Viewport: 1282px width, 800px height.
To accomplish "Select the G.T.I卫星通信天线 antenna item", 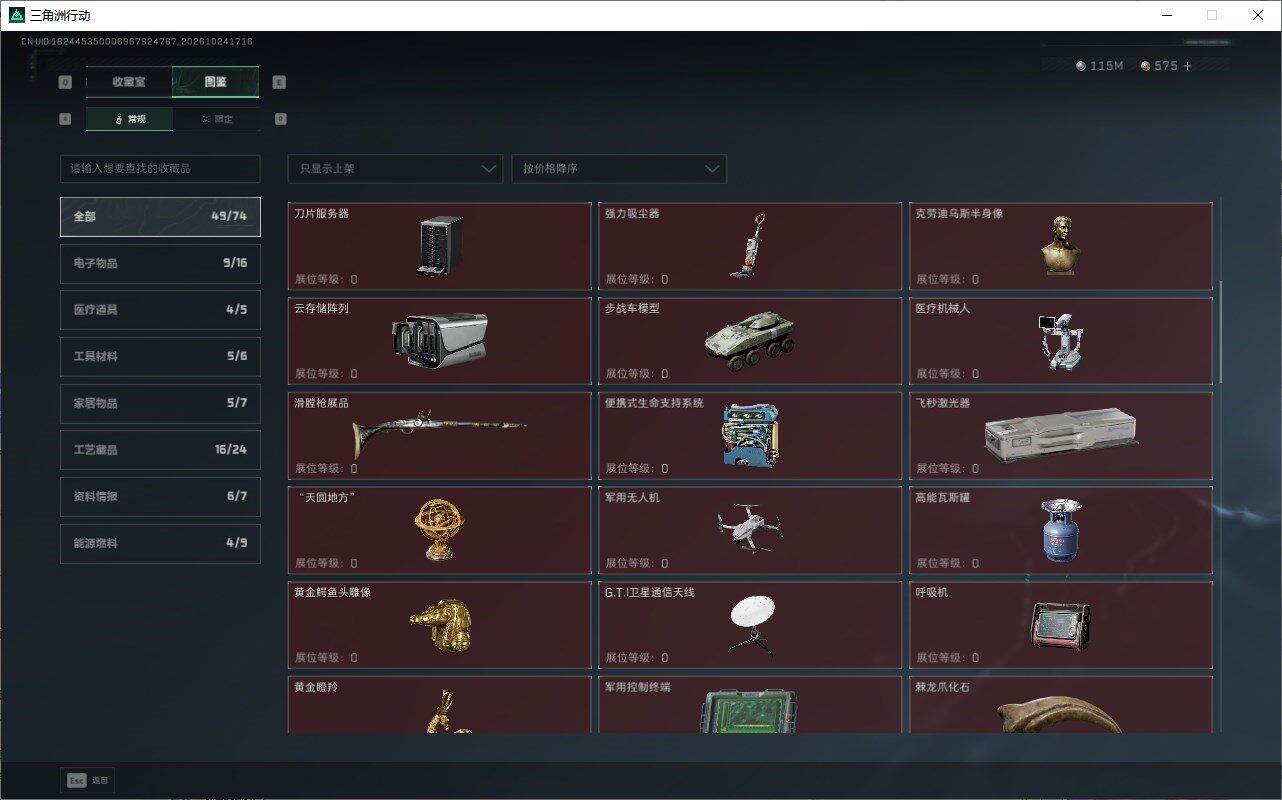I will 750,625.
